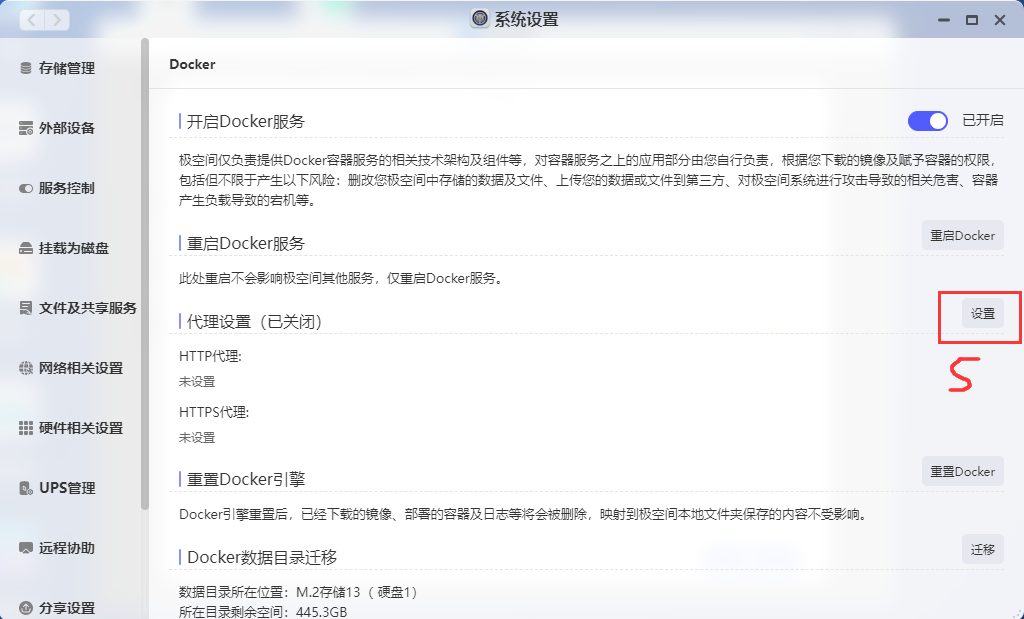Click the mount as disk icon
The width and height of the screenshot is (1024, 619).
(26, 248)
